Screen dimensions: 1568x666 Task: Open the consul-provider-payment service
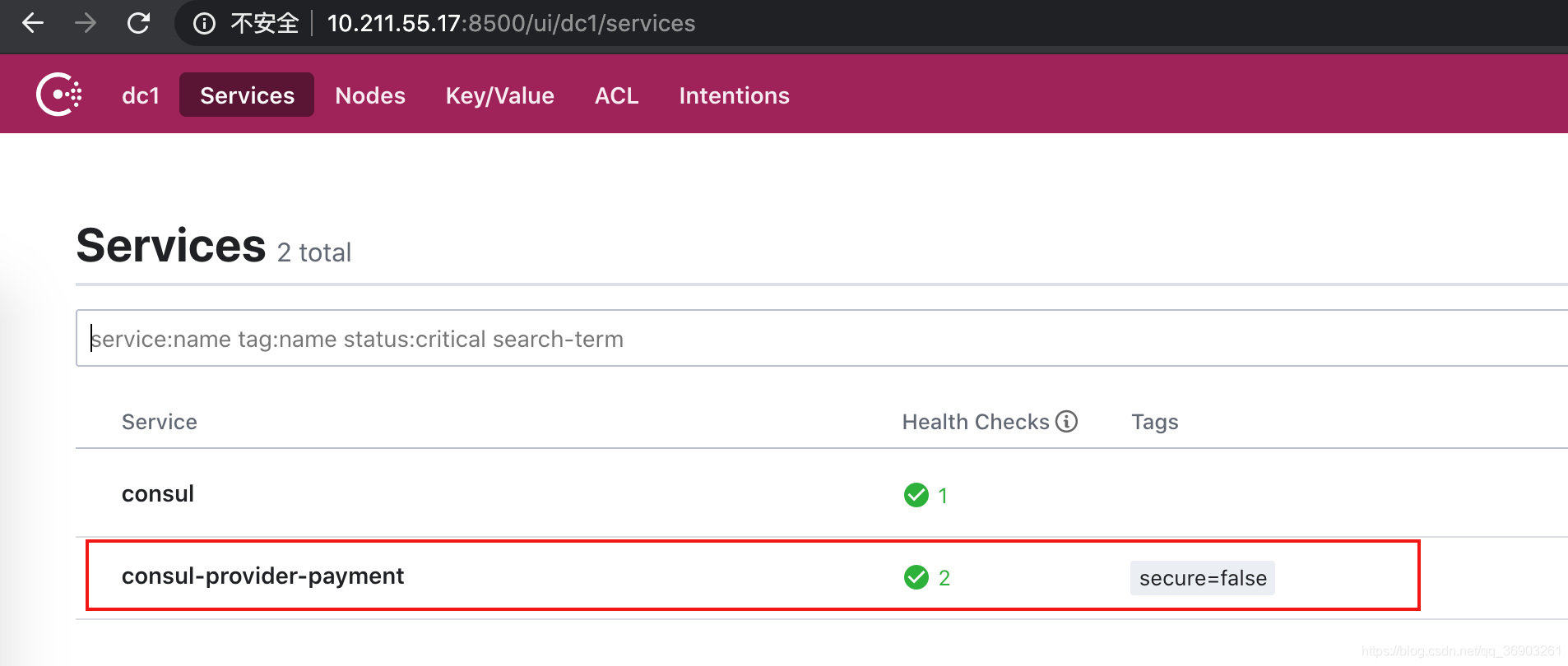262,576
